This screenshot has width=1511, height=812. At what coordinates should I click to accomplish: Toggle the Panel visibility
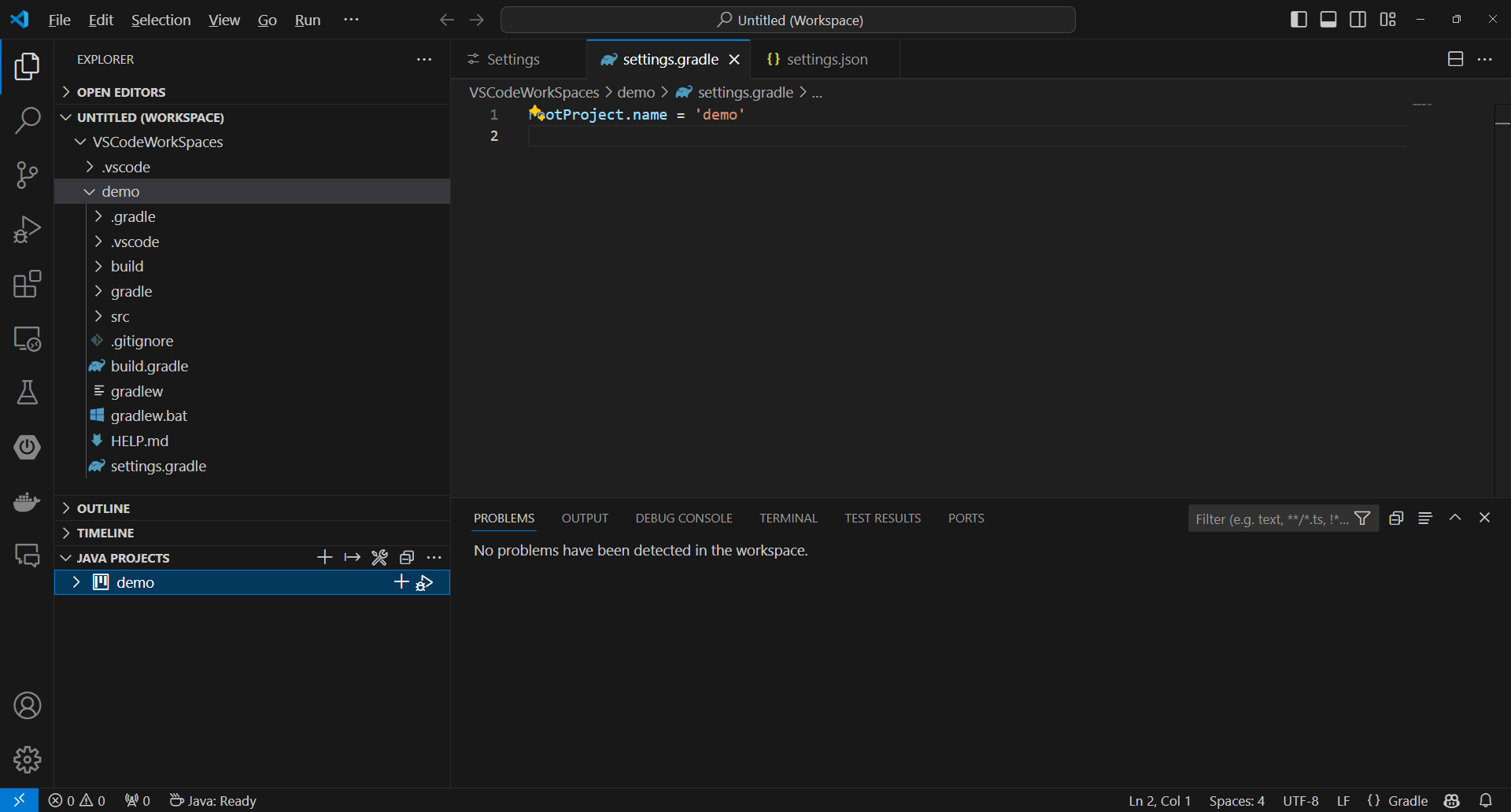pos(1328,19)
